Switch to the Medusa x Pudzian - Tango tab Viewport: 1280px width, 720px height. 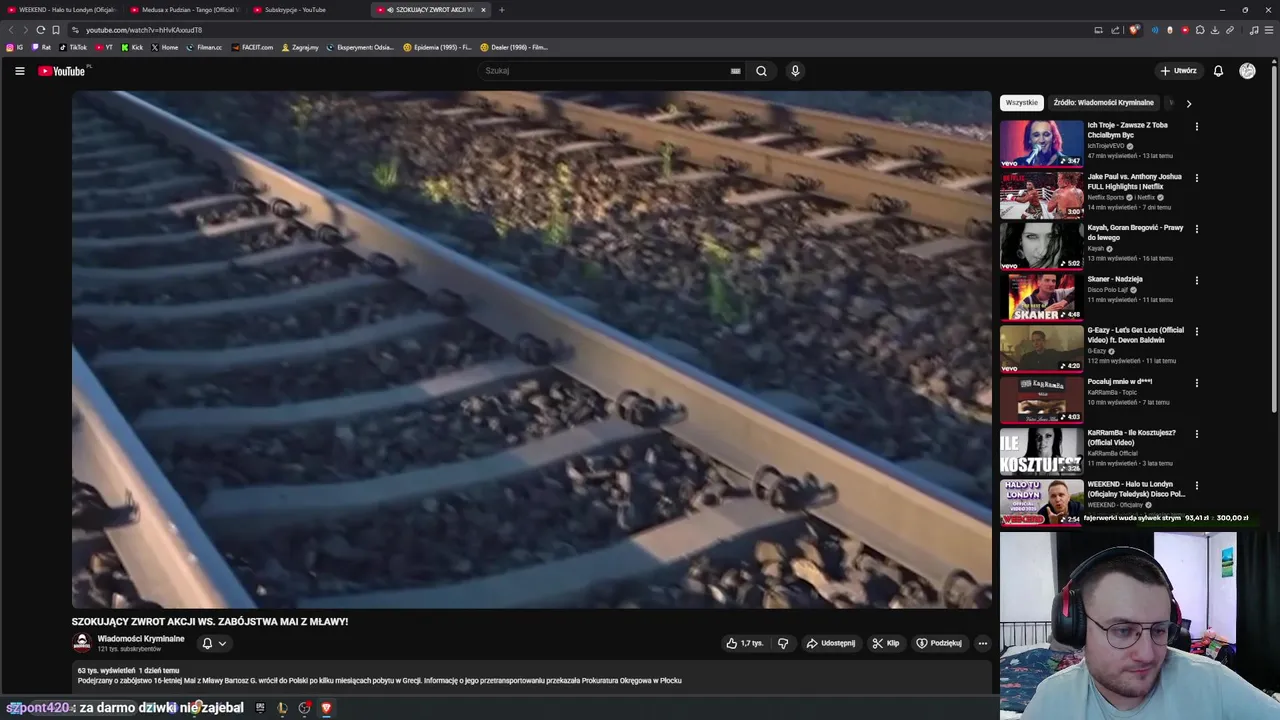185,10
